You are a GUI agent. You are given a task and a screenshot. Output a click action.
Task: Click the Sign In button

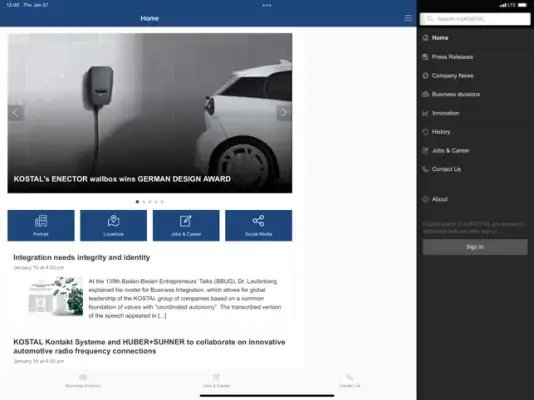click(x=475, y=247)
